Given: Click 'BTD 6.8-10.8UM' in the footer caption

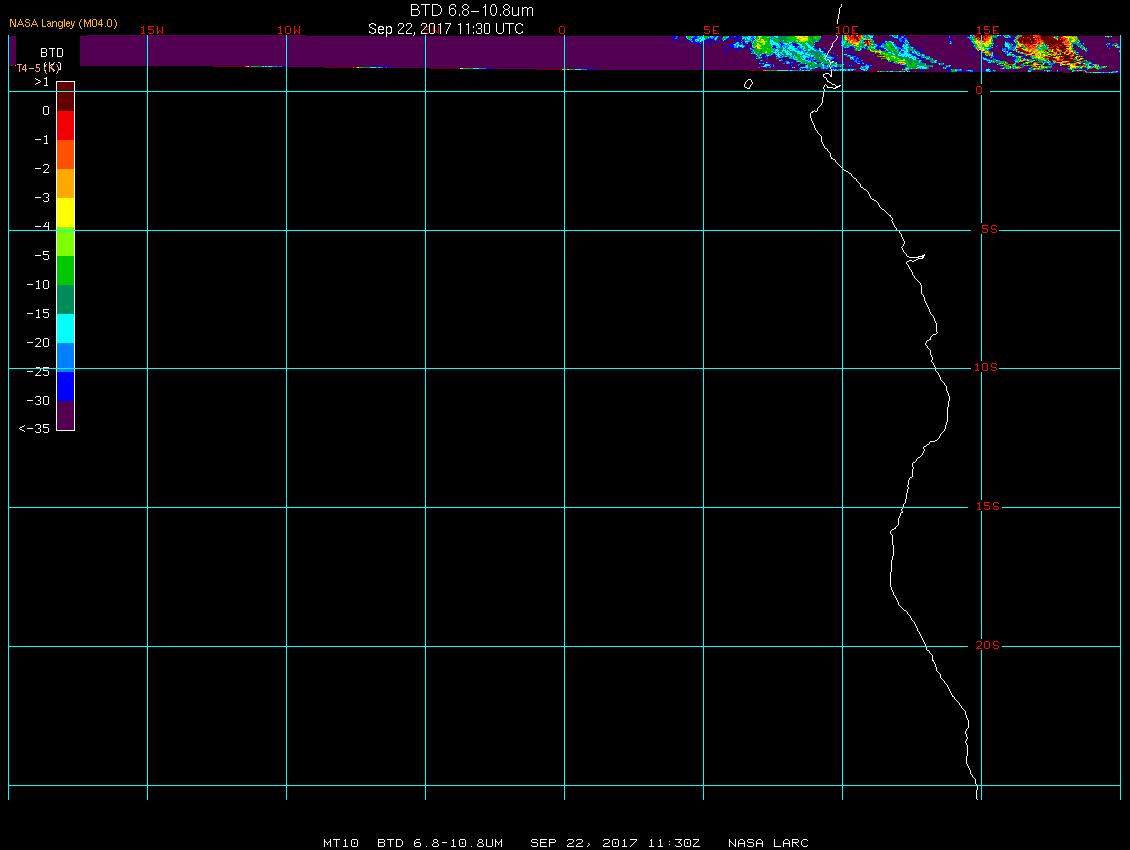Looking at the screenshot, I should point(440,843).
